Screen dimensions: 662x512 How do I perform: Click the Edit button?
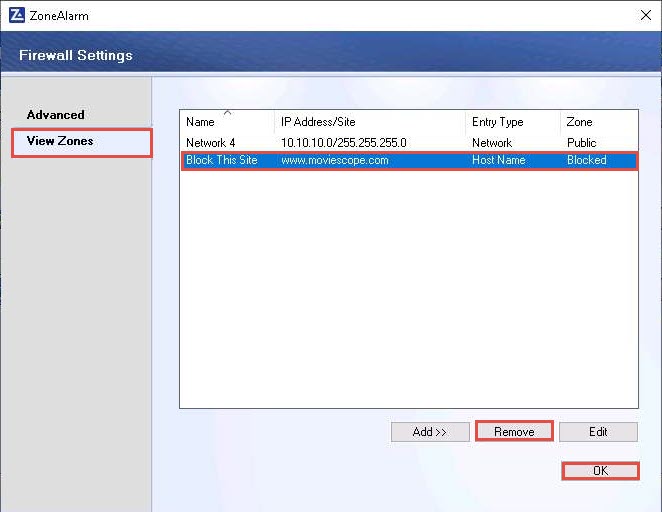point(598,432)
